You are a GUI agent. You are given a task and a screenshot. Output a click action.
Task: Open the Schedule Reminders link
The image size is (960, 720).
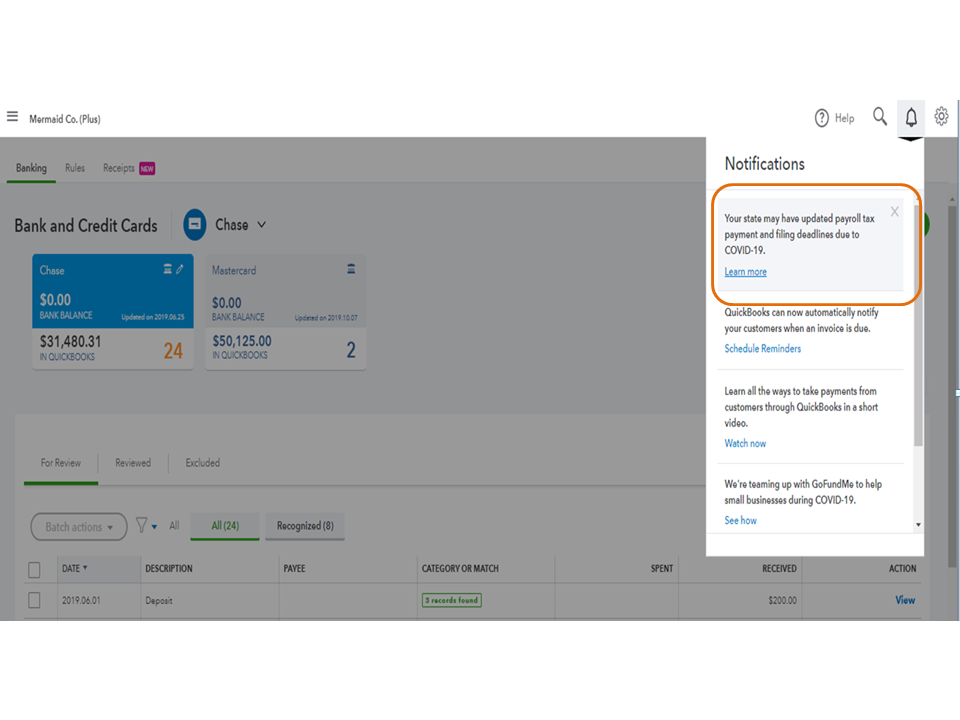[762, 348]
